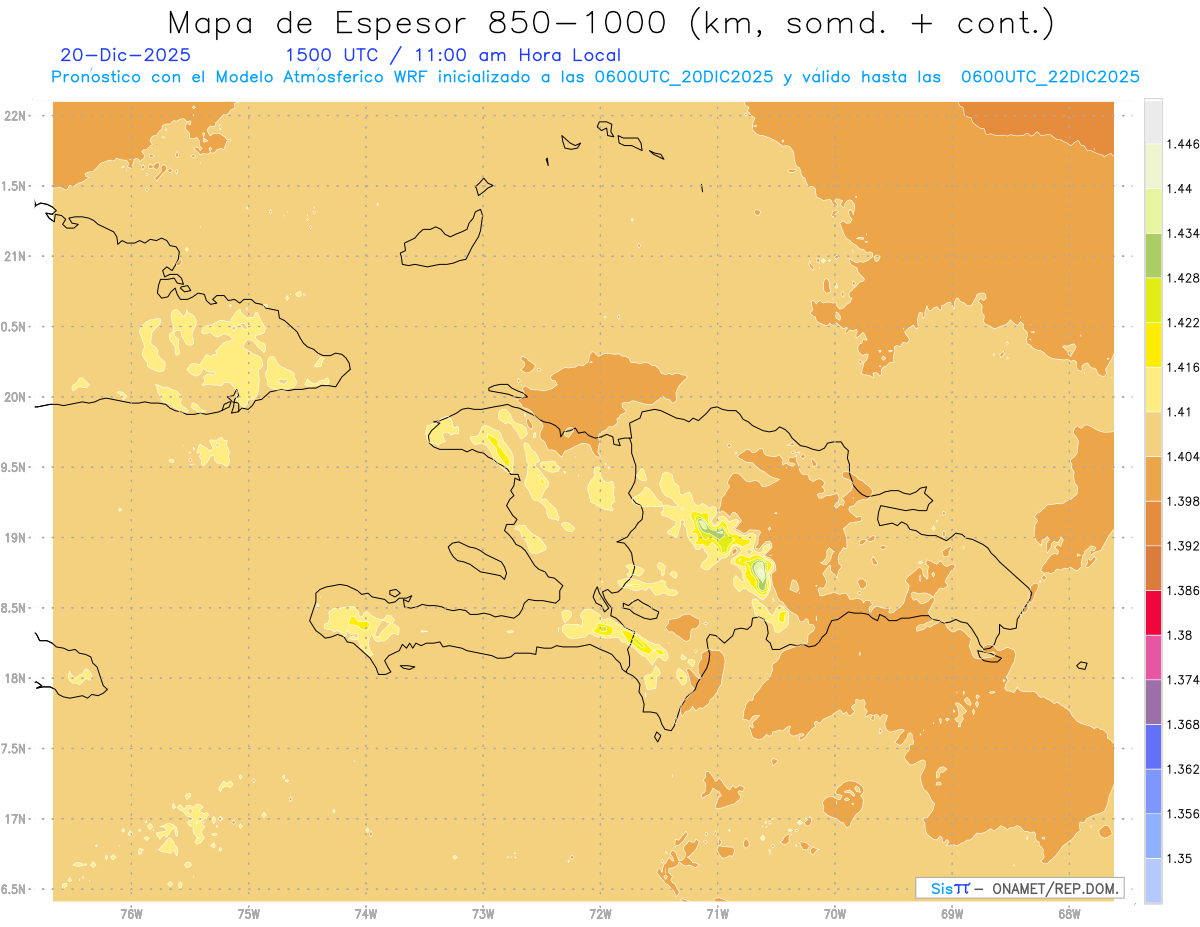This screenshot has height=927, width=1200.
Task: Click the green legend swatch between 1.428 and 1.434
Action: pos(1153,255)
